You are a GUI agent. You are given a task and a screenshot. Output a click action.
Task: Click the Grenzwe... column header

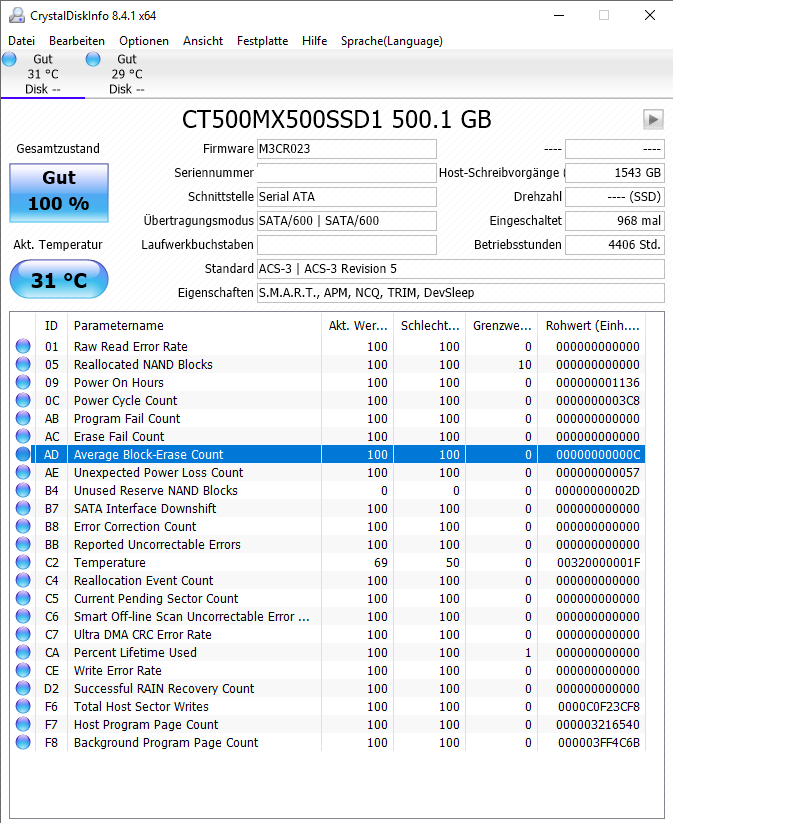pyautogui.click(x=502, y=325)
